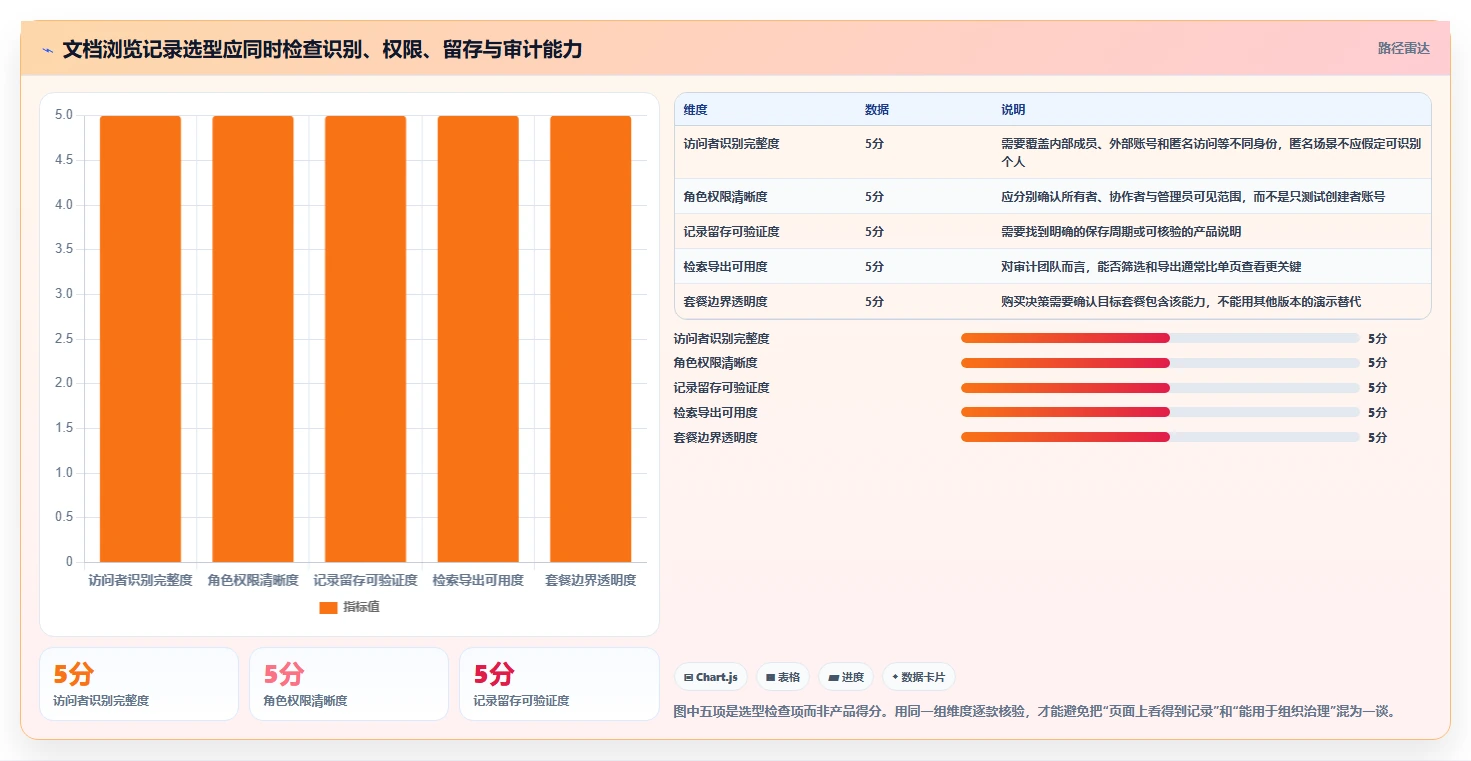
Task: Click the 数据卡片 chip
Action: click(918, 677)
